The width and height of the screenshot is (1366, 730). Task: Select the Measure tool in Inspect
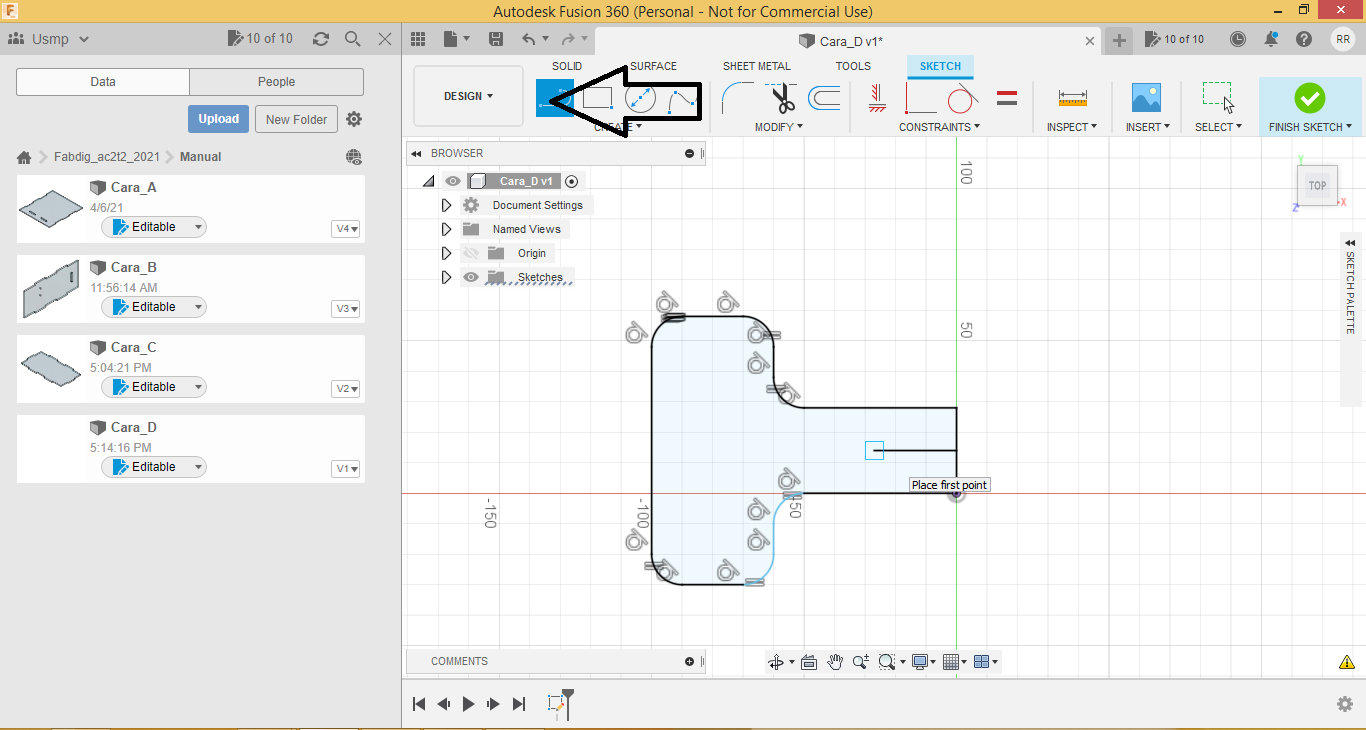pos(1072,98)
